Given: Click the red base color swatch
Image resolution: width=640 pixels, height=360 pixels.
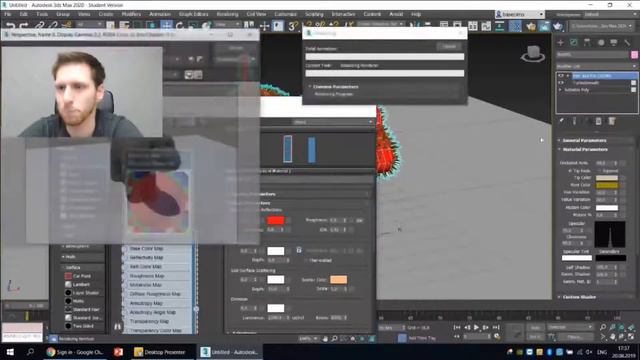Looking at the screenshot, I should pyautogui.click(x=276, y=220).
